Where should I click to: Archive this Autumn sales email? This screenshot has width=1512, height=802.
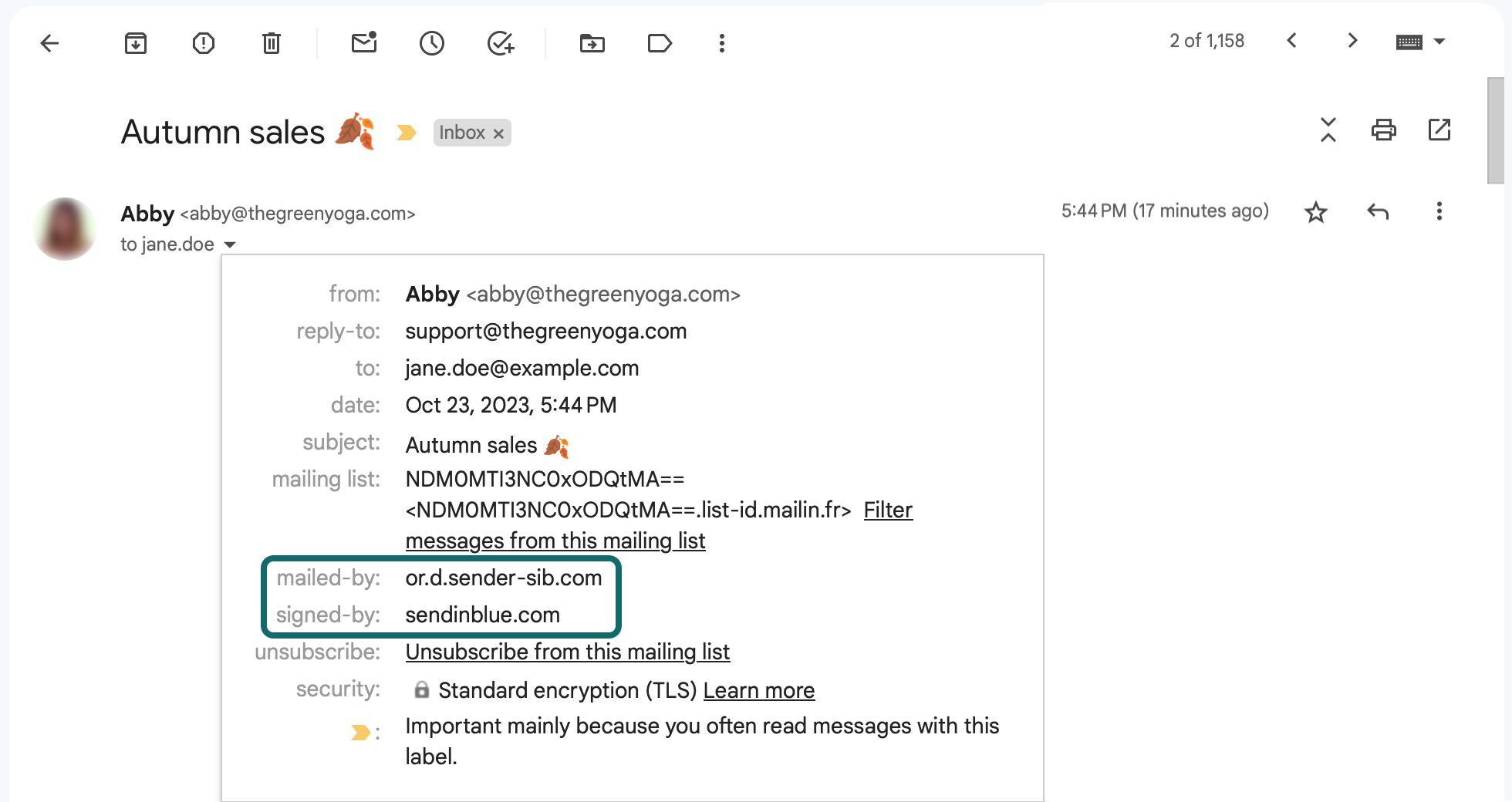point(136,43)
